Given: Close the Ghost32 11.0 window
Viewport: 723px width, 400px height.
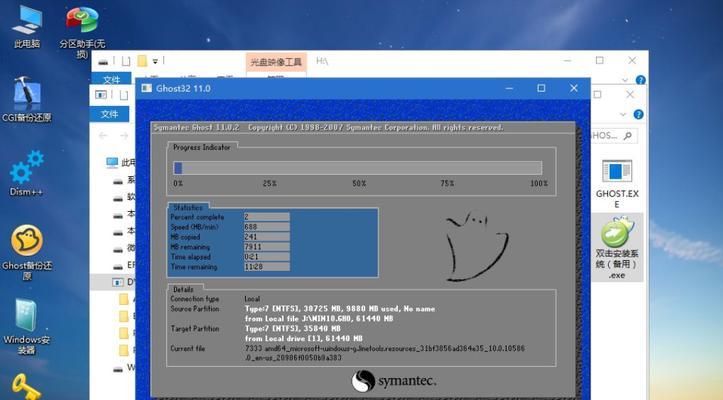Looking at the screenshot, I should coord(574,88).
